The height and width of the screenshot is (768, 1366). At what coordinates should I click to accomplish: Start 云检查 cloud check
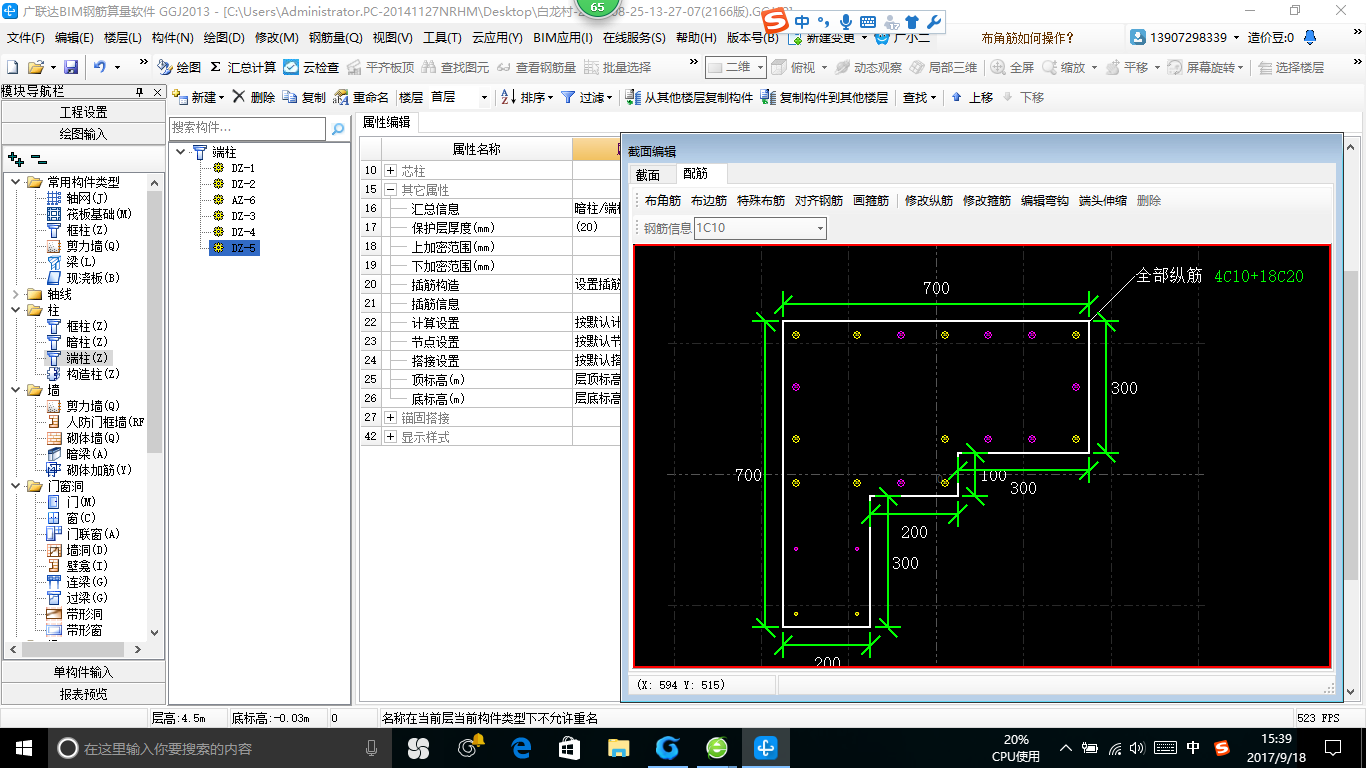pyautogui.click(x=311, y=67)
